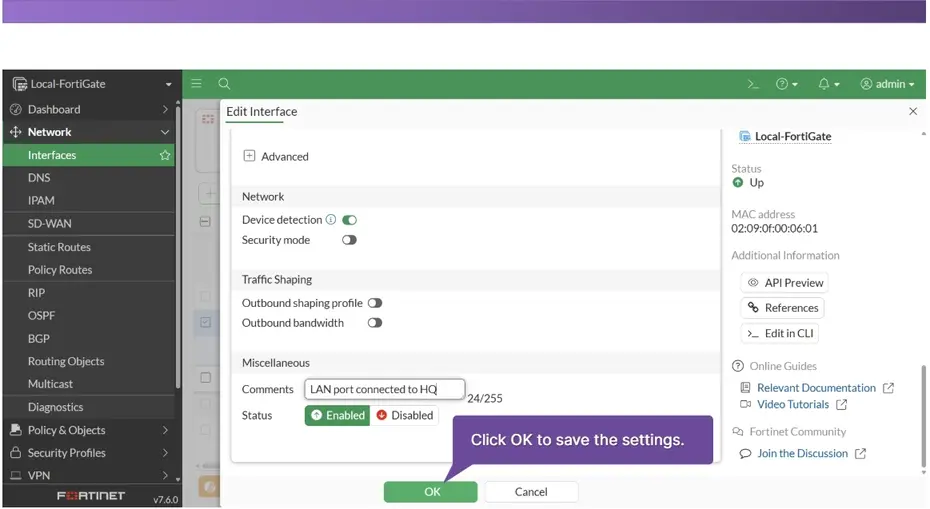Viewport: 930px width, 509px height.
Task: Click the right panel vertical scrollbar
Action: pyautogui.click(x=923, y=416)
